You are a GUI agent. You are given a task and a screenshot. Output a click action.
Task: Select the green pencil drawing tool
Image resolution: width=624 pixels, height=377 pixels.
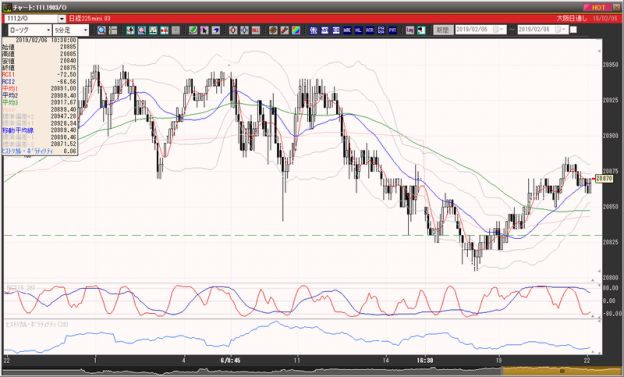(193, 30)
